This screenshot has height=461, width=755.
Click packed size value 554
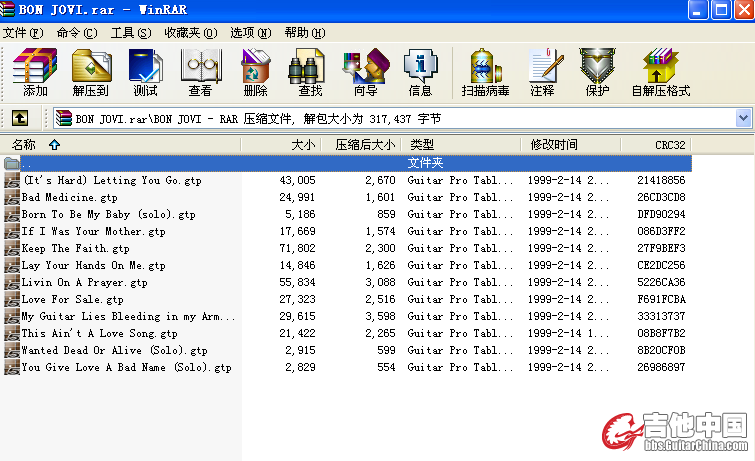point(386,368)
